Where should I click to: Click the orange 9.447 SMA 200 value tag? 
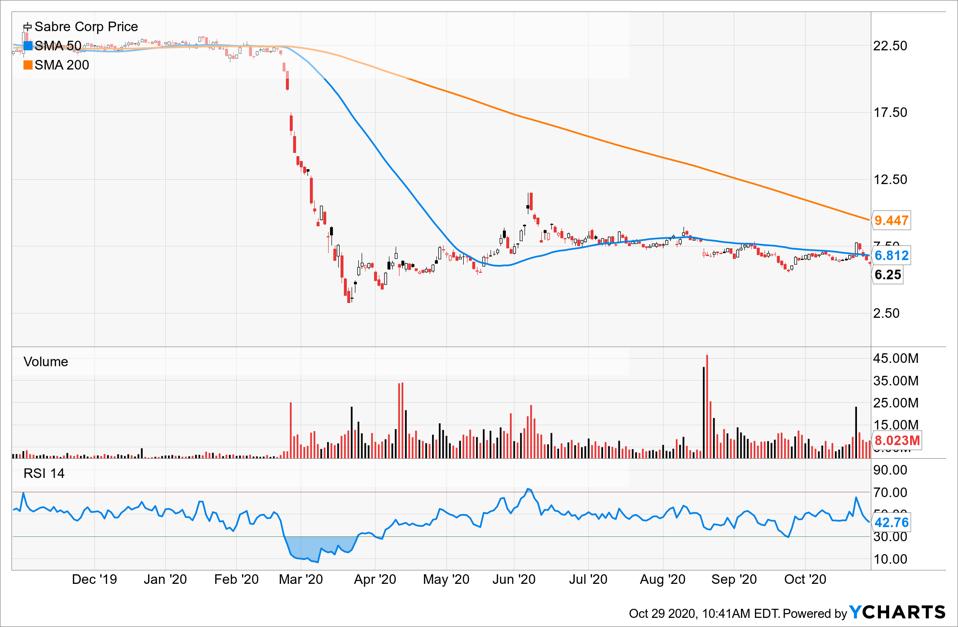(891, 220)
